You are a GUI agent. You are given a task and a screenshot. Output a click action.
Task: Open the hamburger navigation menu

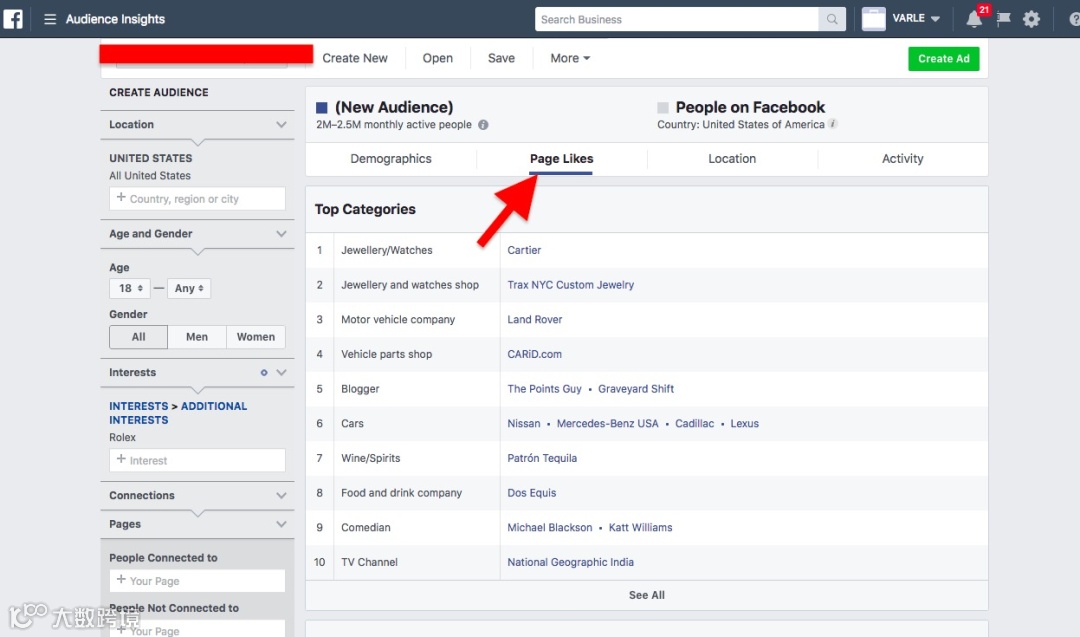[x=50, y=19]
